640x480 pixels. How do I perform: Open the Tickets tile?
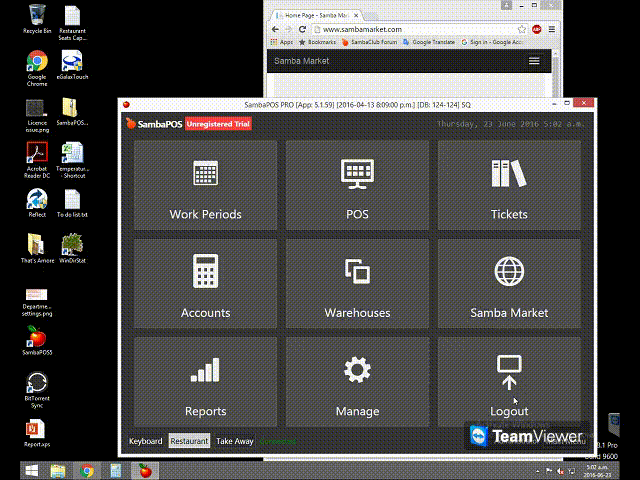pyautogui.click(x=509, y=185)
